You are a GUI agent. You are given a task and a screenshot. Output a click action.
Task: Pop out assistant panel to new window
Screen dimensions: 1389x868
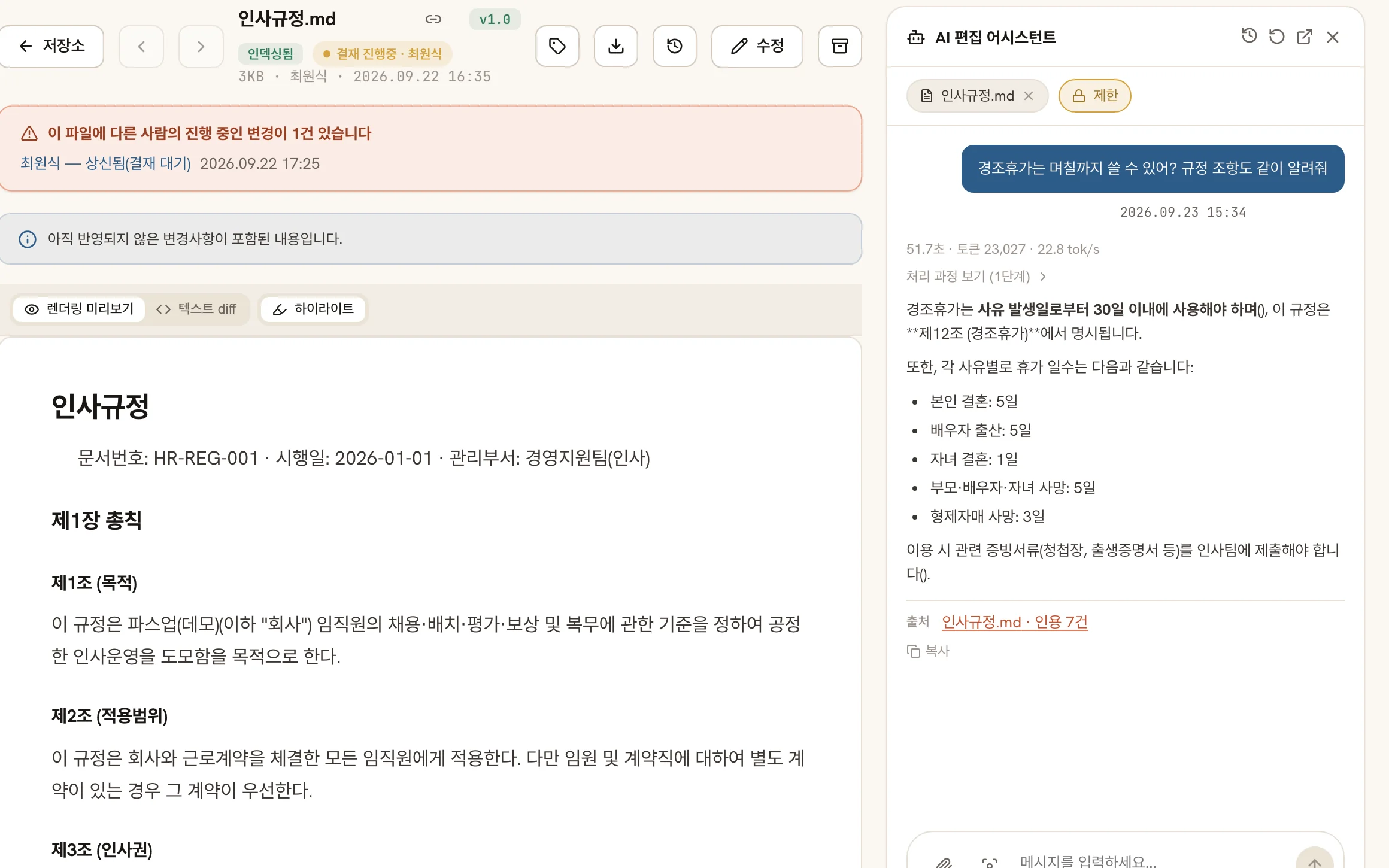coord(1305,37)
